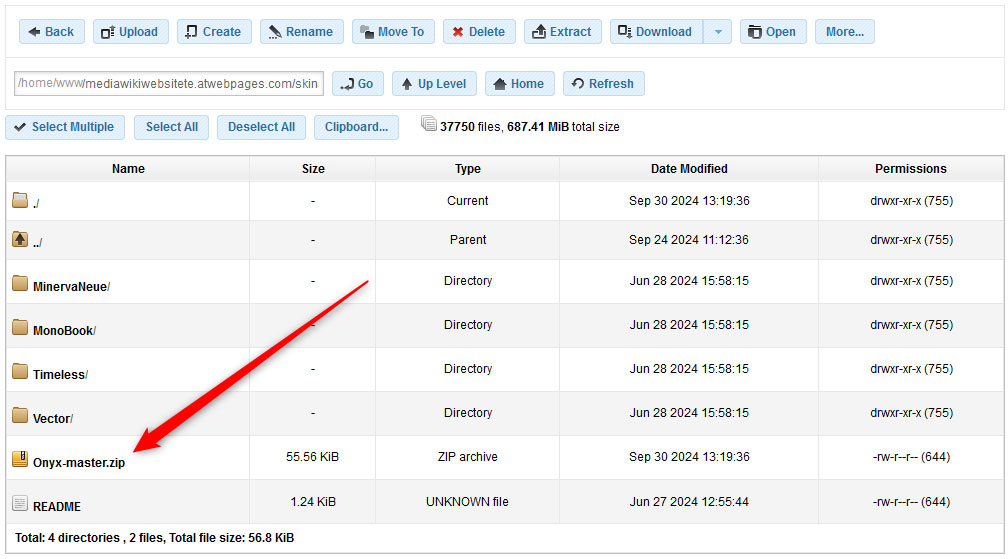Open the More... menu
Screen dimensions: 1008x559
pos(845,31)
